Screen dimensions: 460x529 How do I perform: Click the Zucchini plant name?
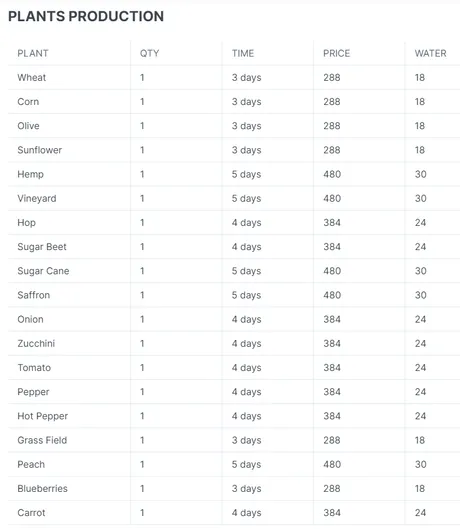click(36, 343)
